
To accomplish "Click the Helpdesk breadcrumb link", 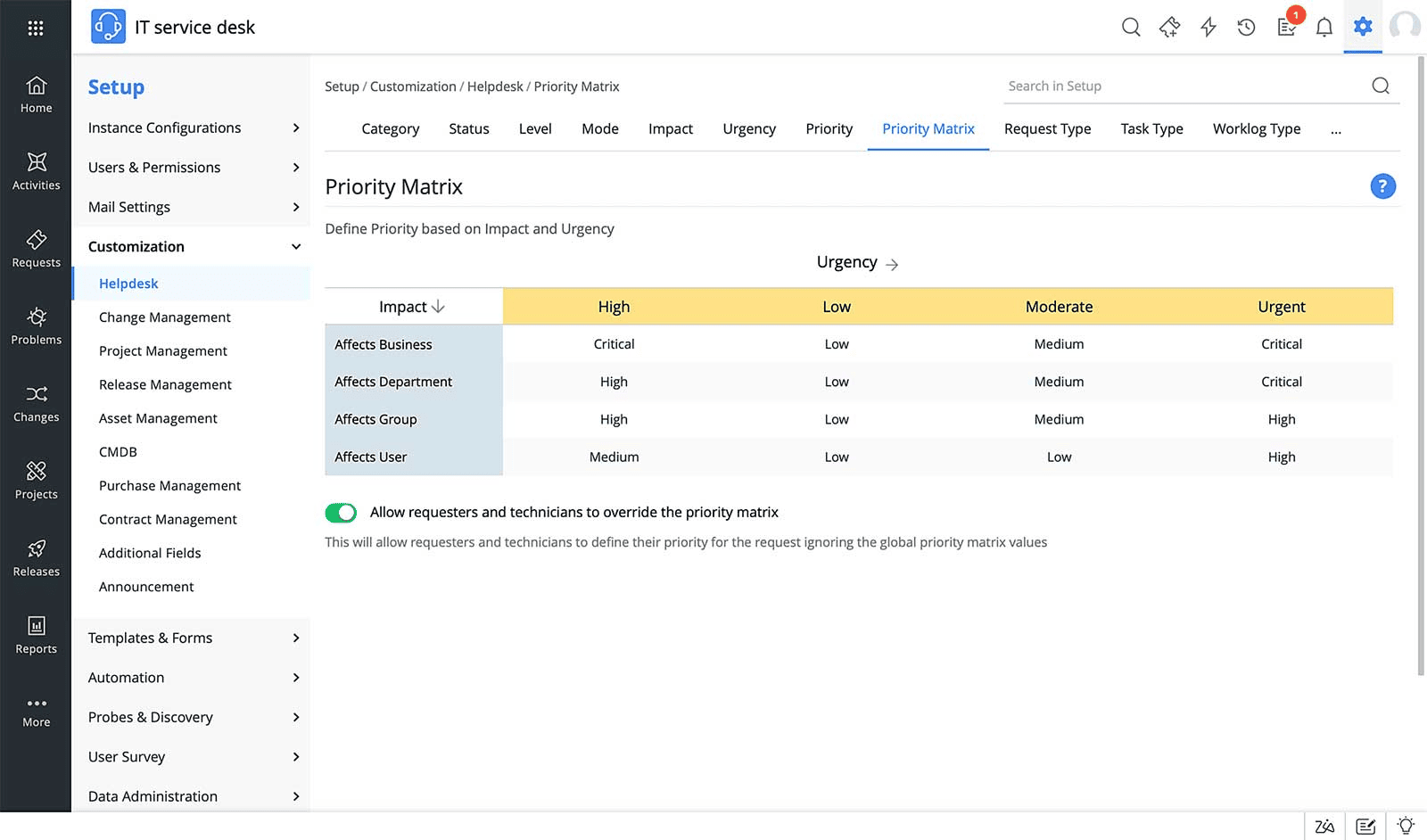I will [x=496, y=86].
